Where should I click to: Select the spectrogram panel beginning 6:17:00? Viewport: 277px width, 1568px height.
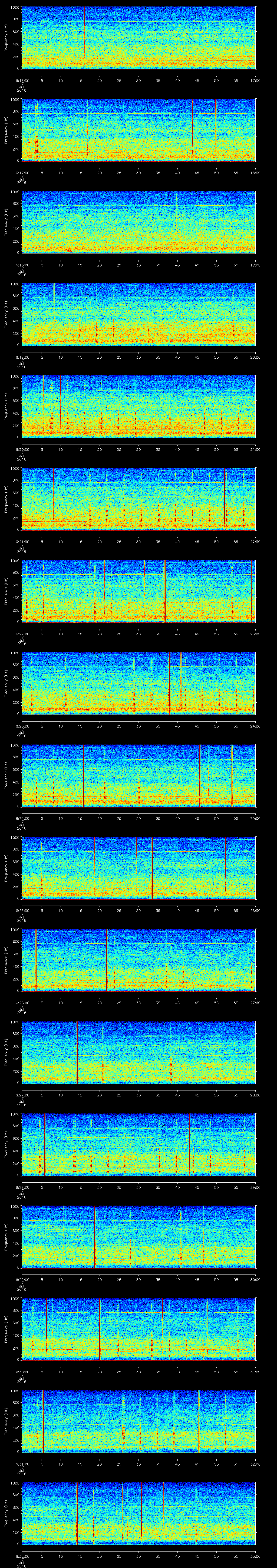coord(139,130)
